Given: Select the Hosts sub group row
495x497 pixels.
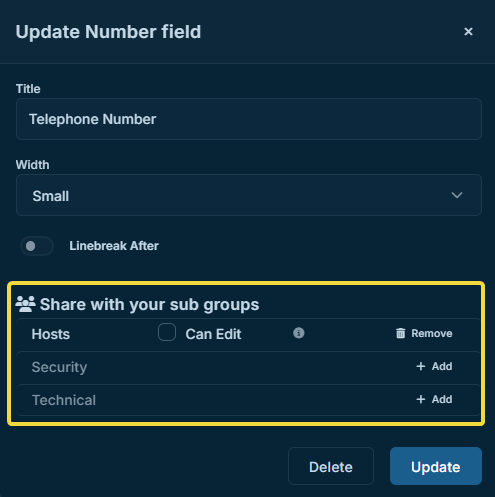Looking at the screenshot, I should [249, 334].
